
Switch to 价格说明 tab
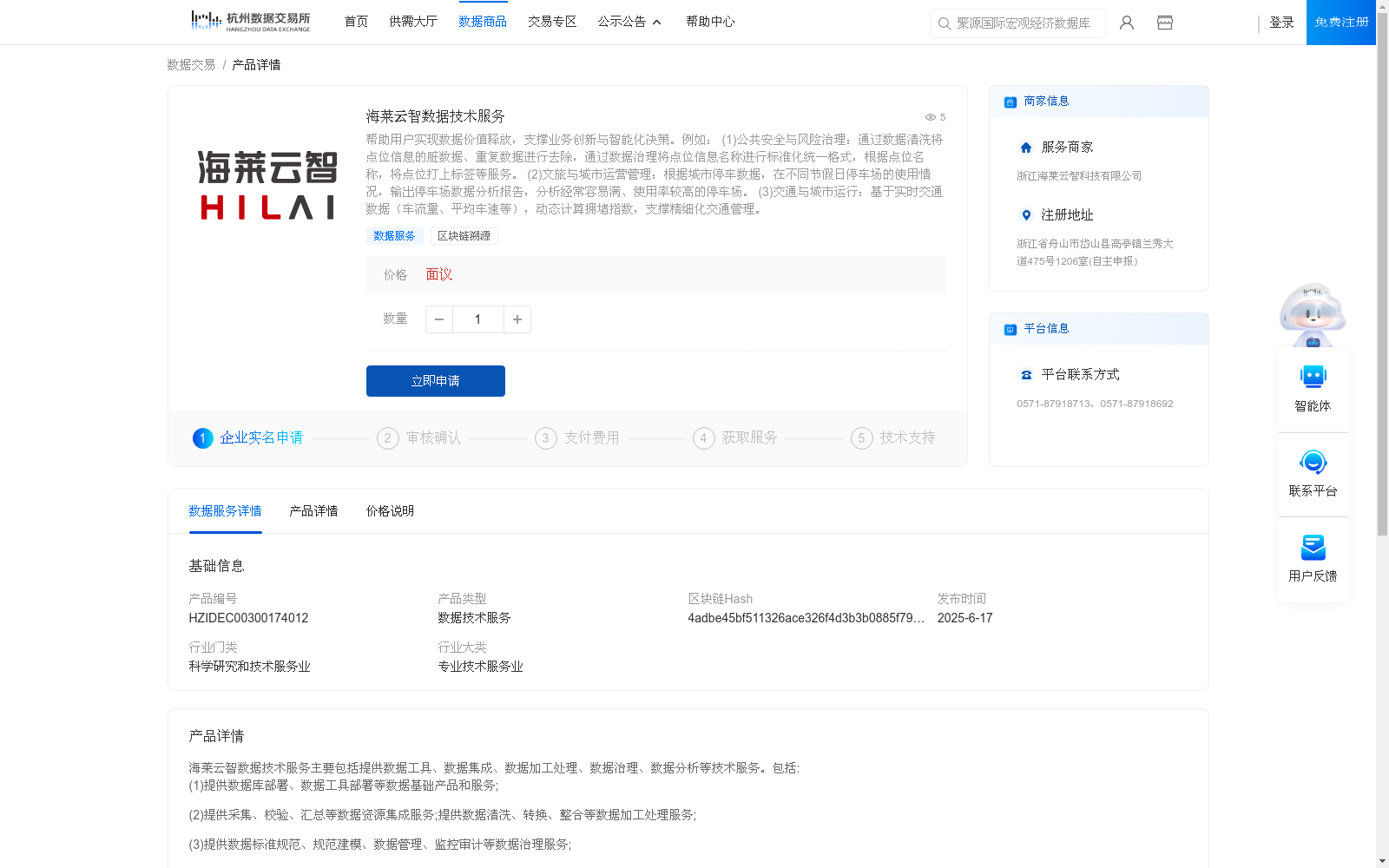pyautogui.click(x=390, y=511)
